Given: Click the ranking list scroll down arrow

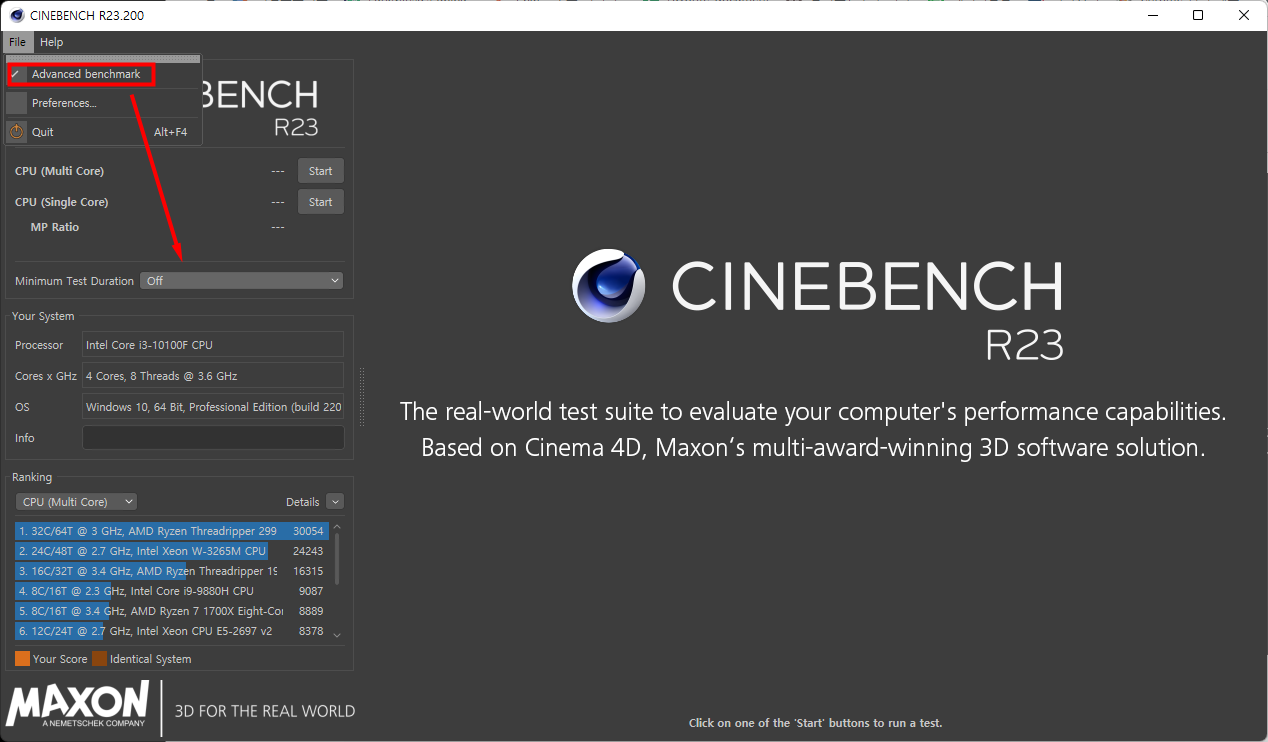Looking at the screenshot, I should (x=337, y=635).
